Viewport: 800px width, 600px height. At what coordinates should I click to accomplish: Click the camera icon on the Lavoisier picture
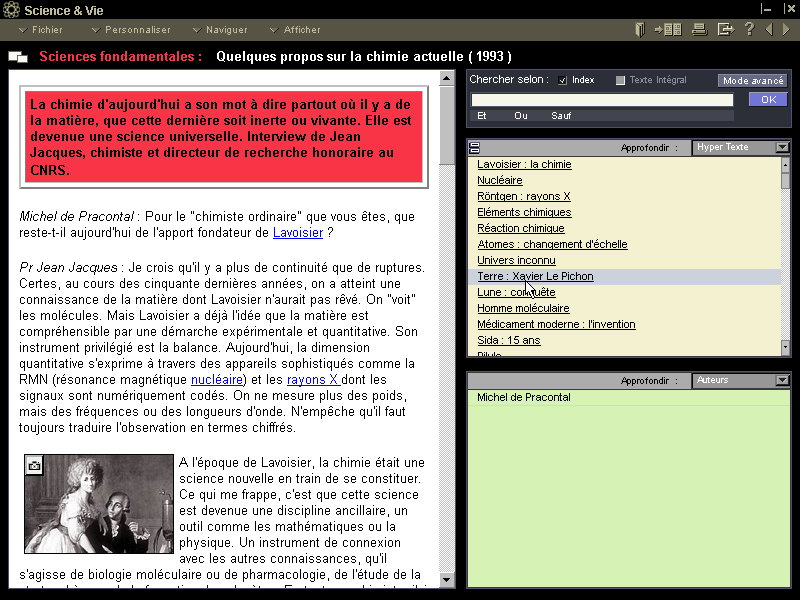[34, 465]
